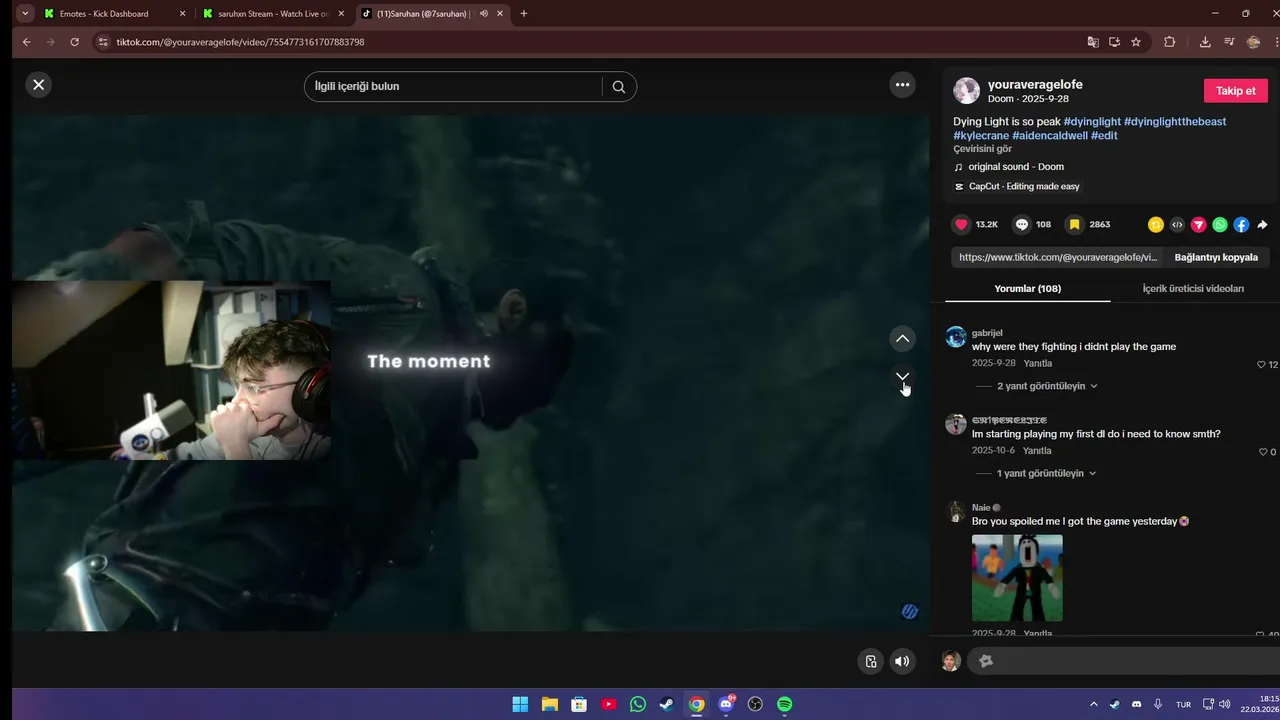Like the video with heart icon
1280x720 pixels.
coord(962,225)
